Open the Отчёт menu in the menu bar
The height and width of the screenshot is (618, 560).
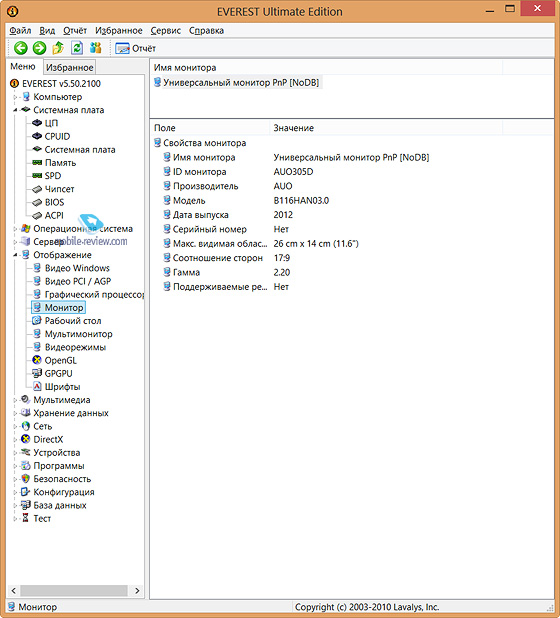click(75, 31)
